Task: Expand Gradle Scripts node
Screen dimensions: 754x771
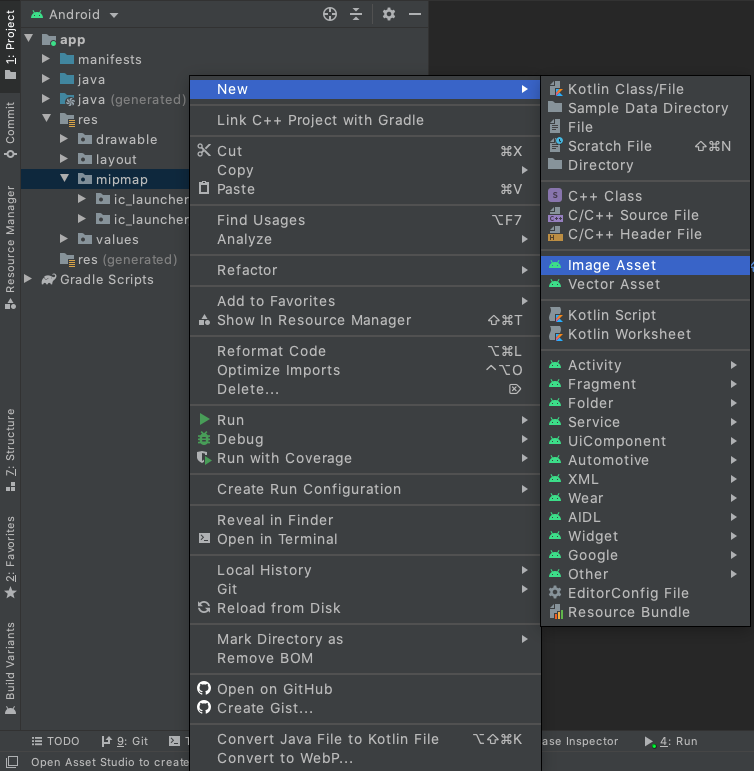Action: 28,279
